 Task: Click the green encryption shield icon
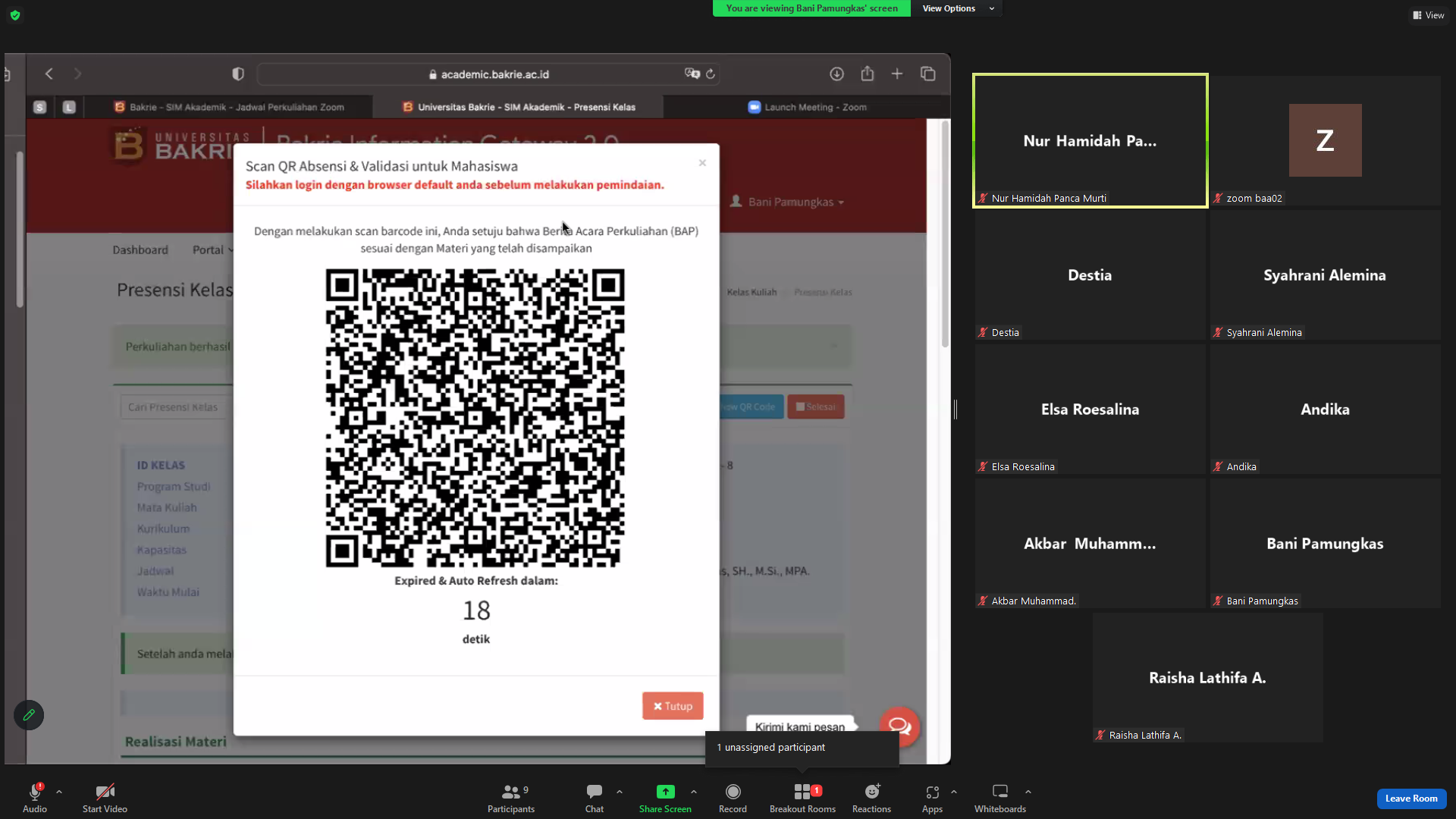(x=15, y=15)
